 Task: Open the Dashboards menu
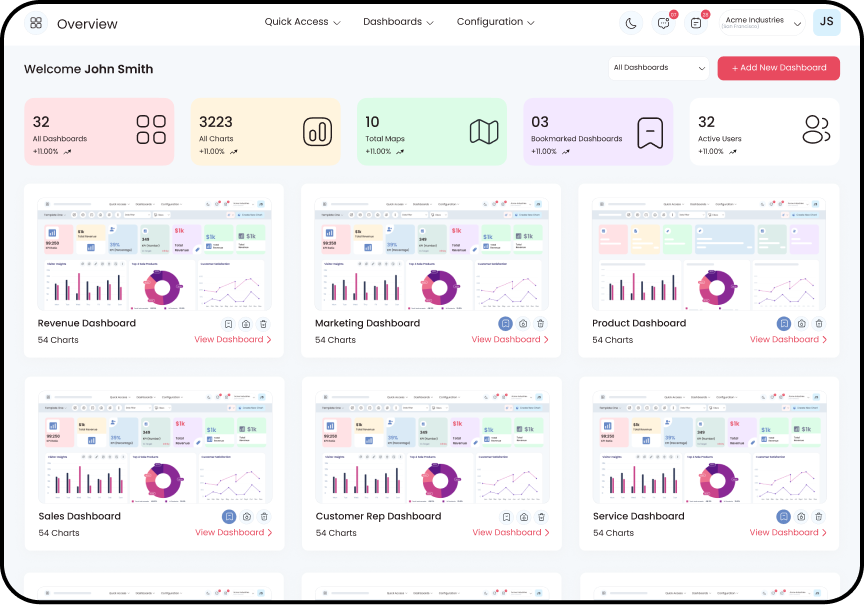398,22
